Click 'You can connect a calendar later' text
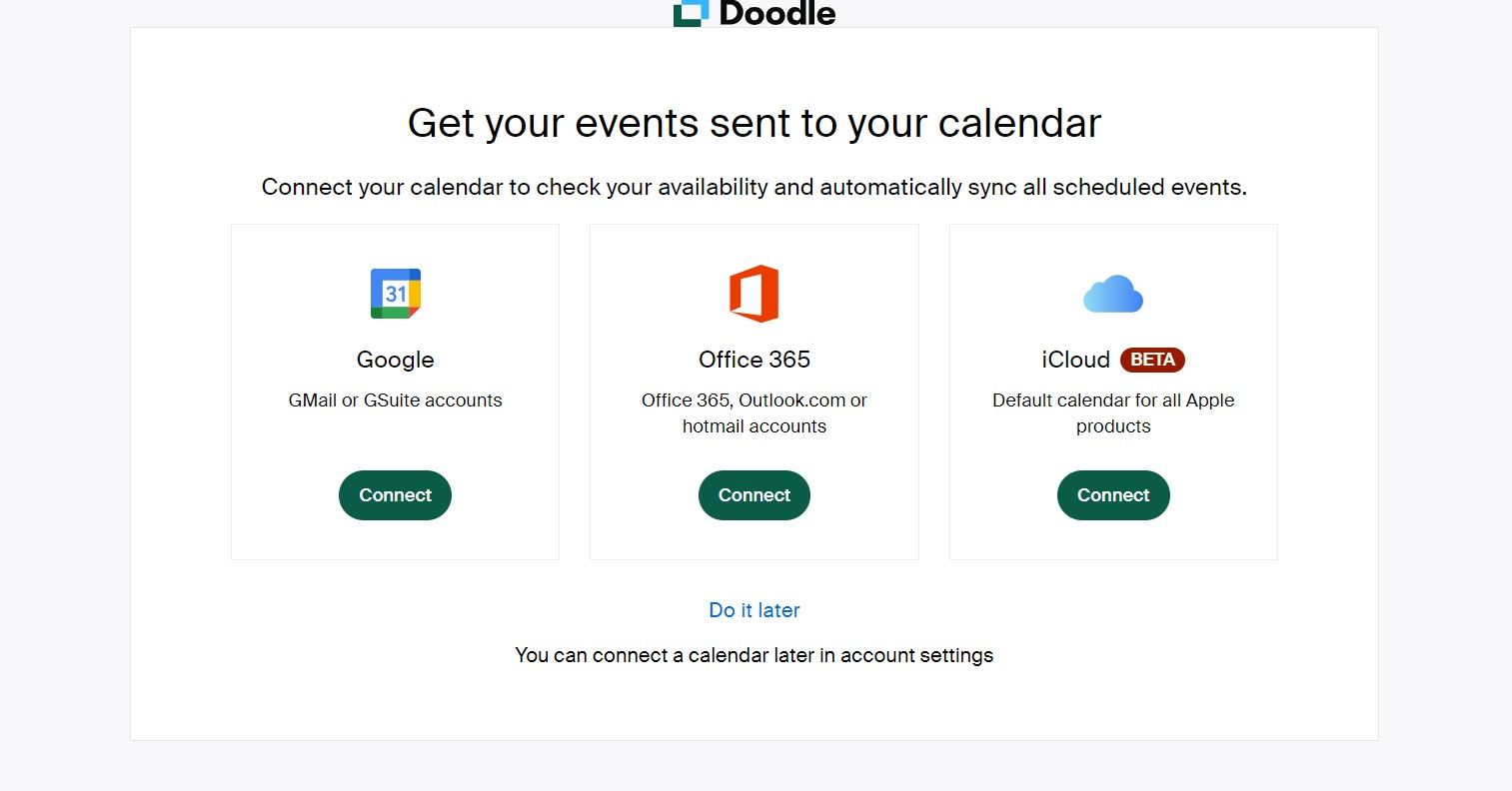The image size is (1512, 791). pyautogui.click(x=755, y=655)
